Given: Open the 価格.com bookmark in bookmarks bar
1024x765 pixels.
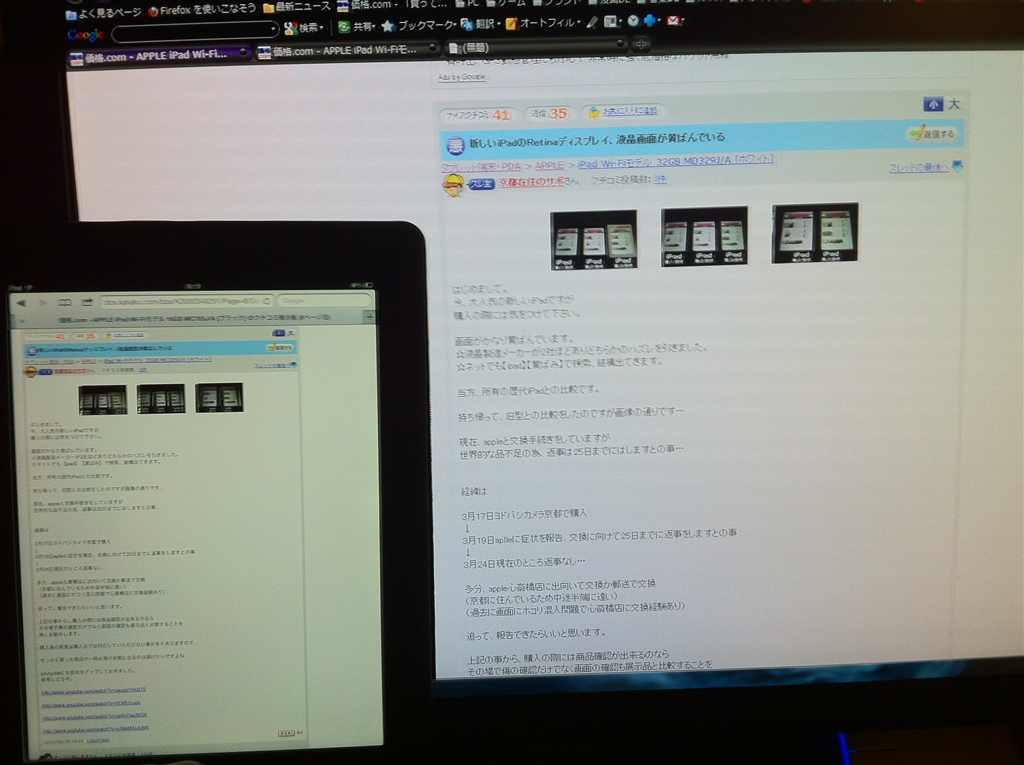Looking at the screenshot, I should click(391, 5).
